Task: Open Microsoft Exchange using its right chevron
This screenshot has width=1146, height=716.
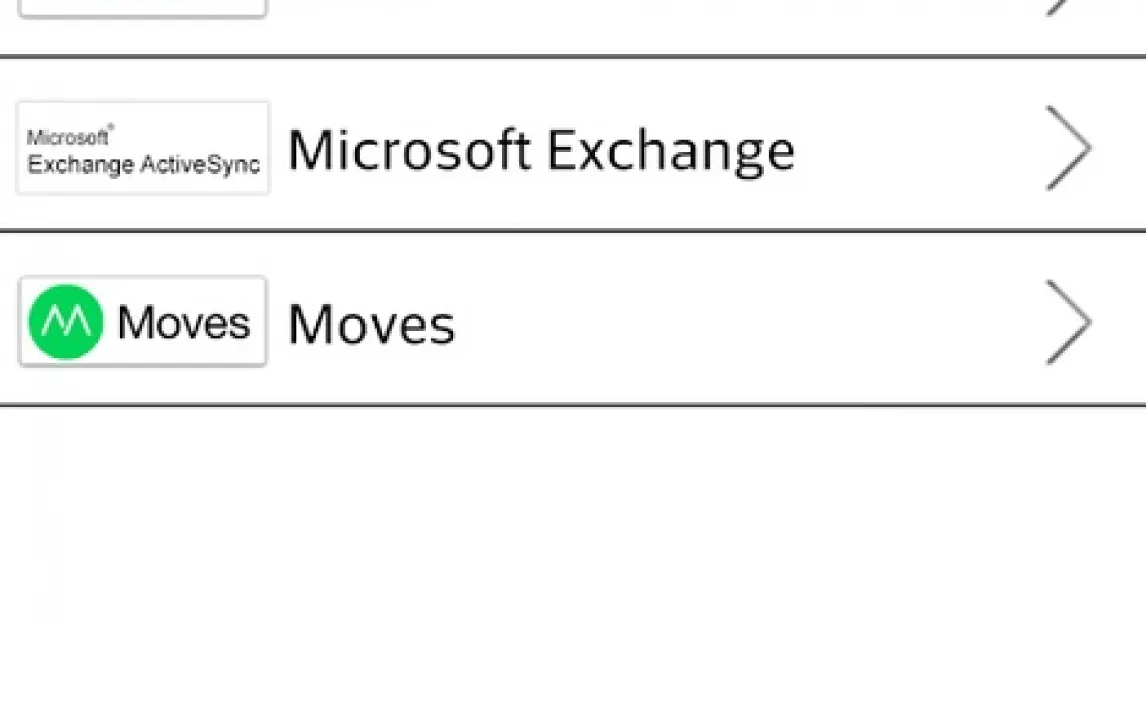Action: coord(1068,148)
